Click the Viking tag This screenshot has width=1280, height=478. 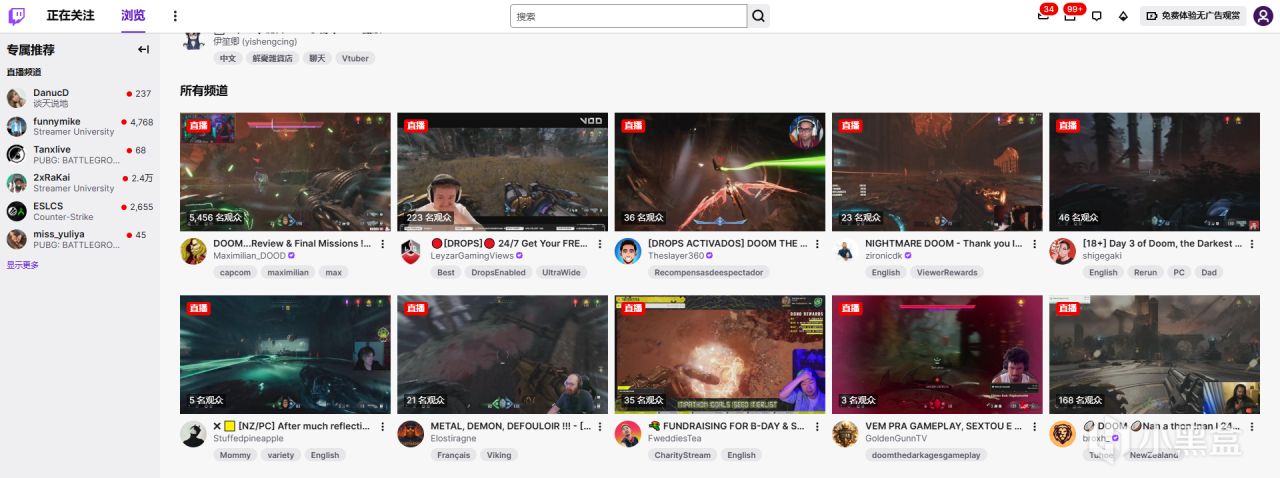499,455
